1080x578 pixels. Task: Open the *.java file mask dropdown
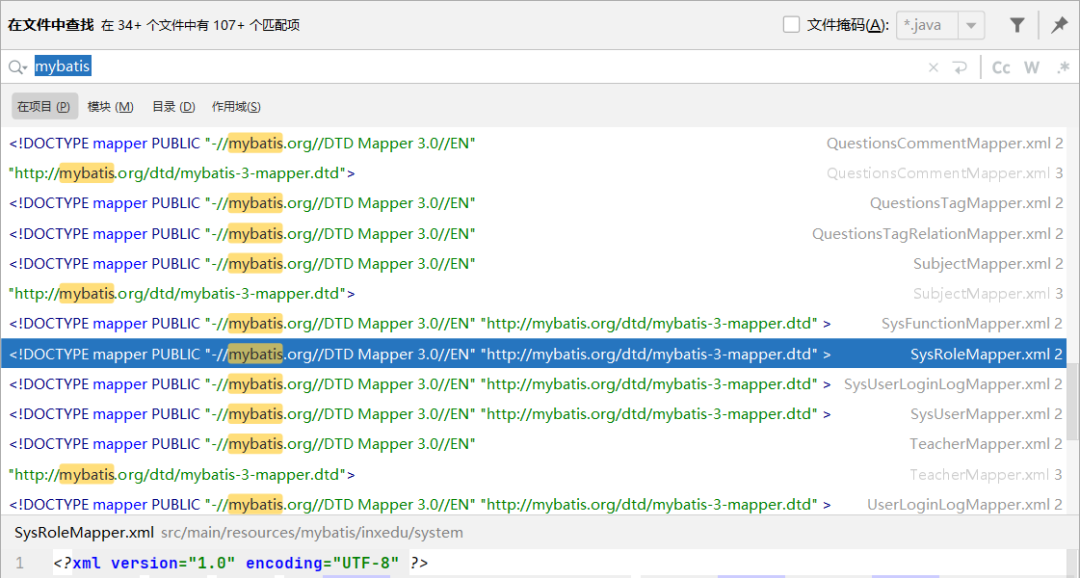pyautogui.click(x=970, y=25)
